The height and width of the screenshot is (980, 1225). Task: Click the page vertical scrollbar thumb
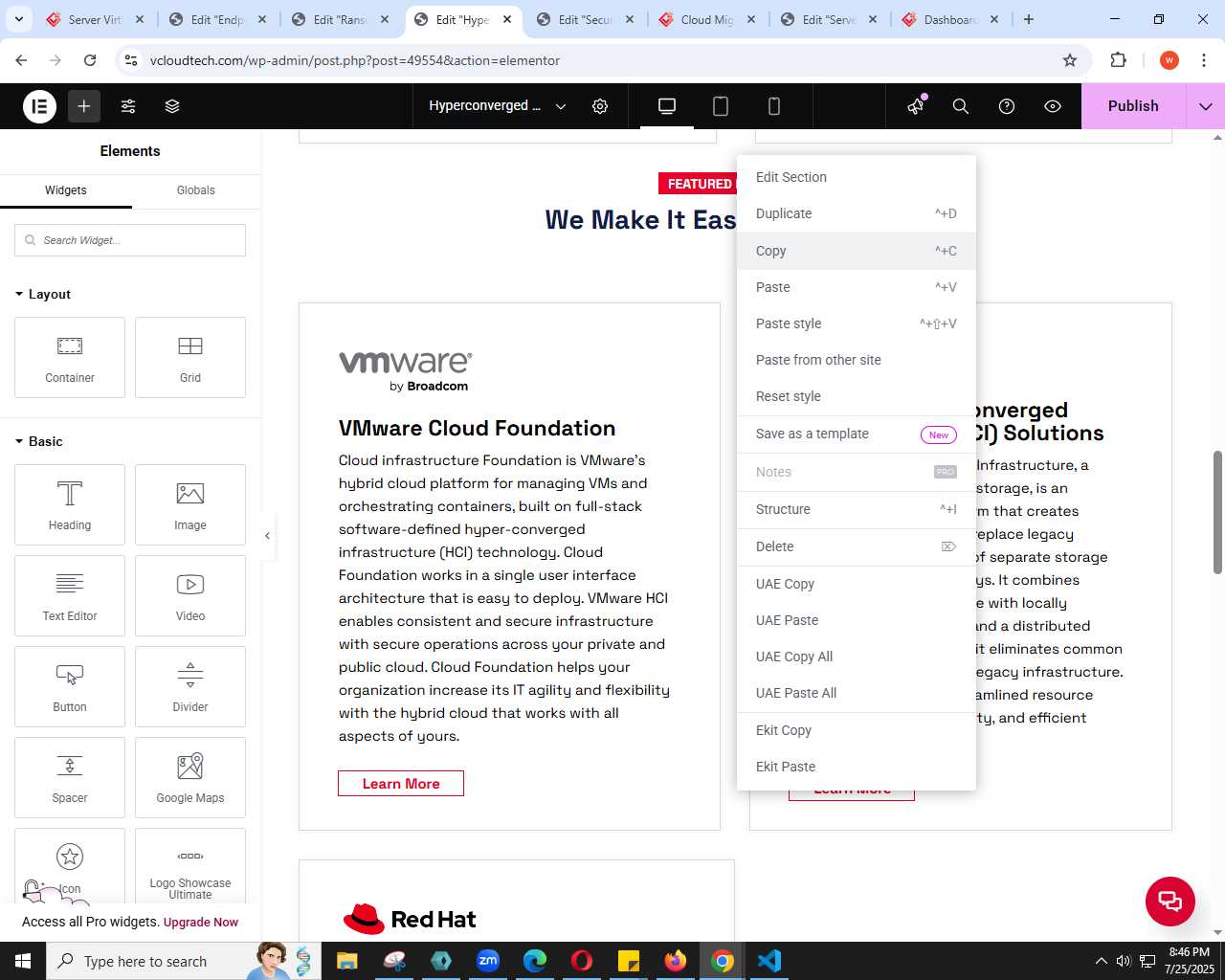(1218, 512)
